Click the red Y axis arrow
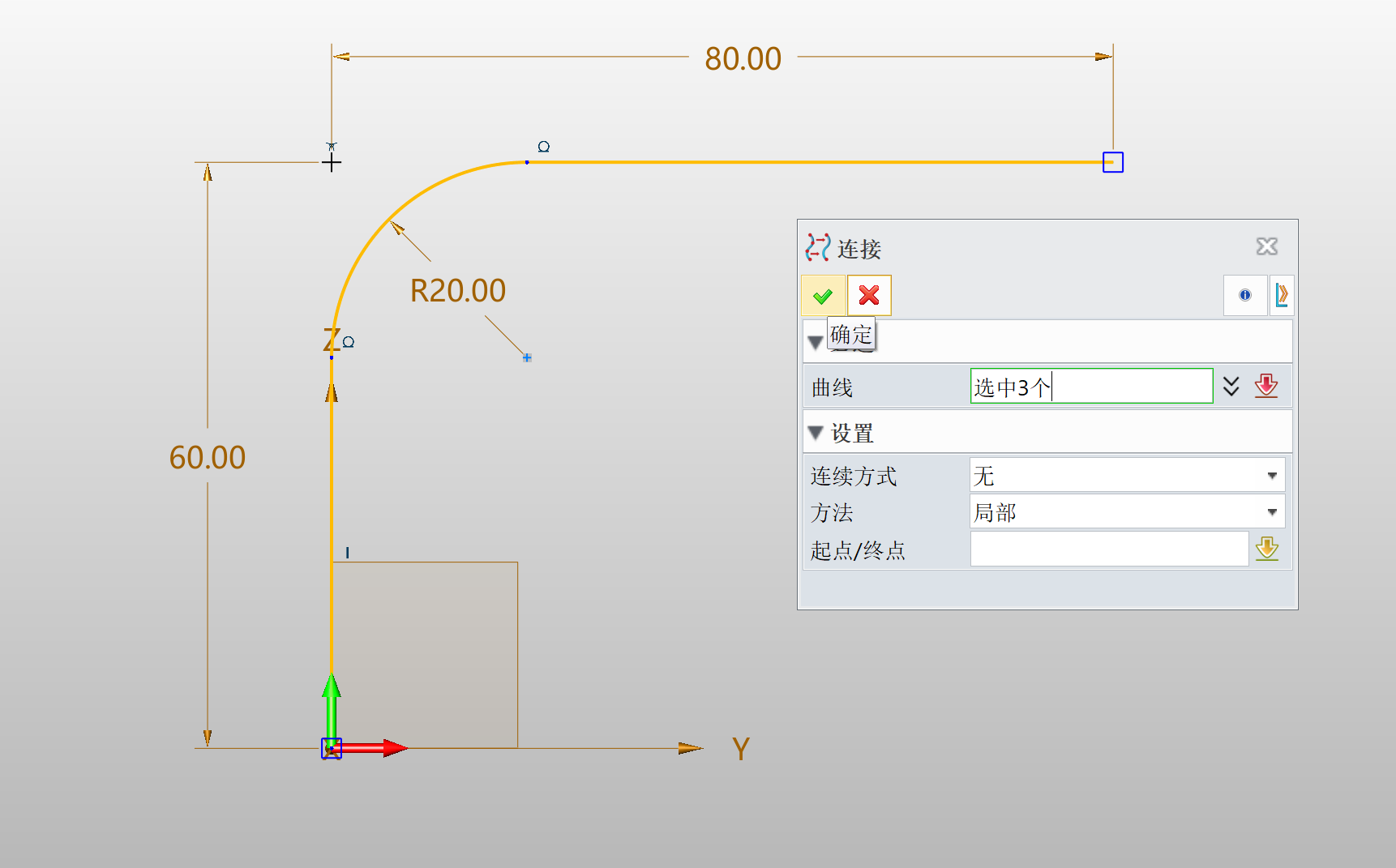Viewport: 1396px width, 868px height. (375, 748)
